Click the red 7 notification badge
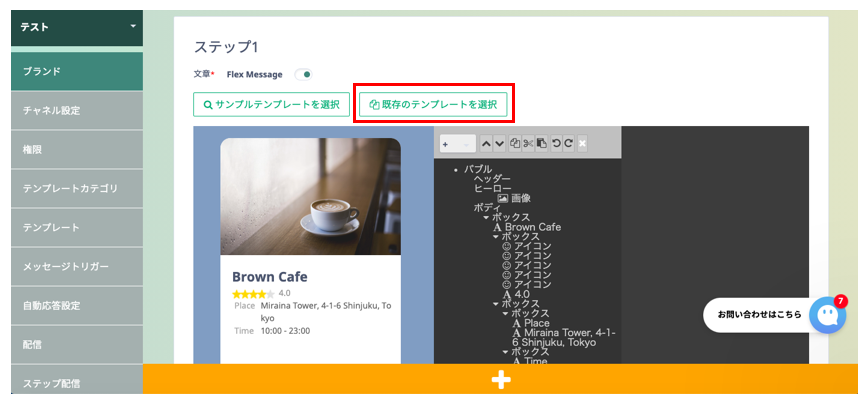The height and width of the screenshot is (408, 866). [x=840, y=301]
